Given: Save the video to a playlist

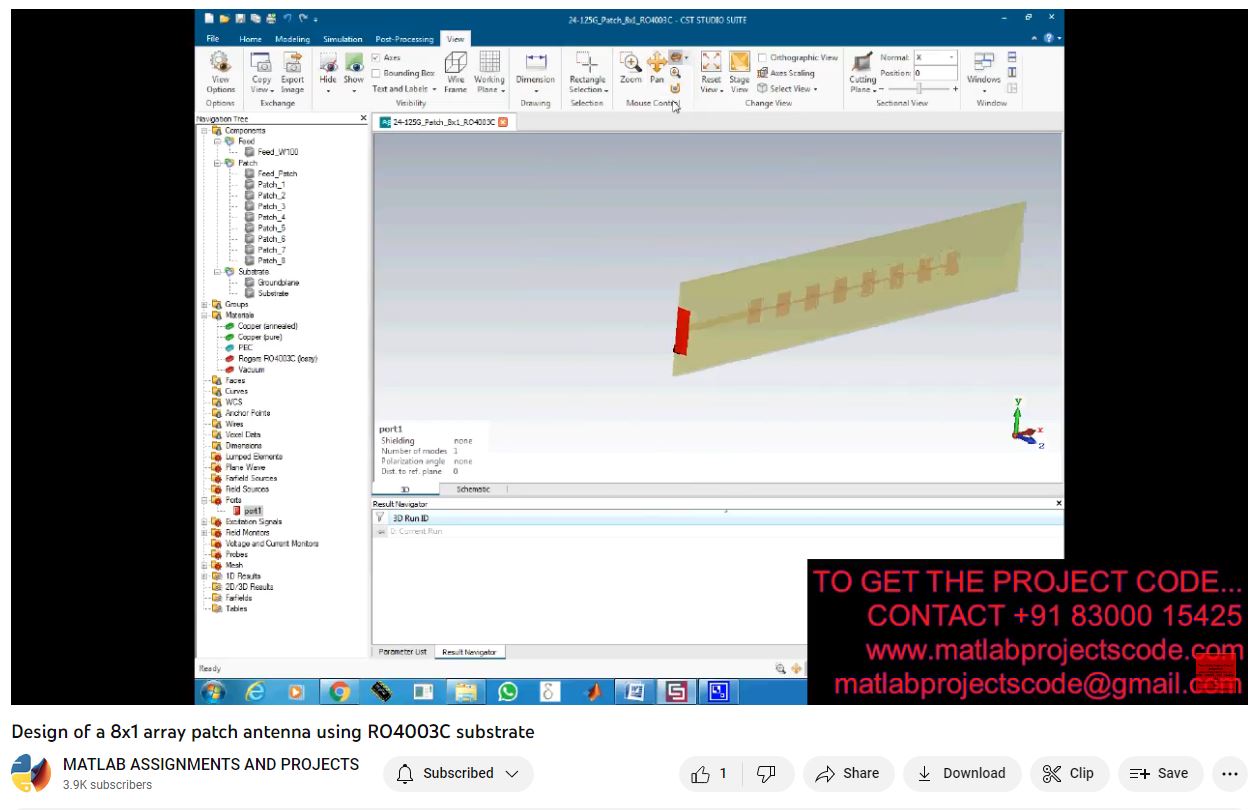Looking at the screenshot, I should [1159, 773].
